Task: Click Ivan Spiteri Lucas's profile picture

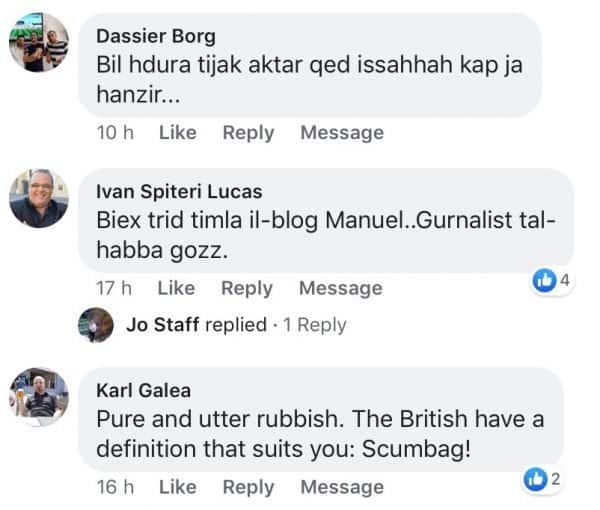Action: 39,198
